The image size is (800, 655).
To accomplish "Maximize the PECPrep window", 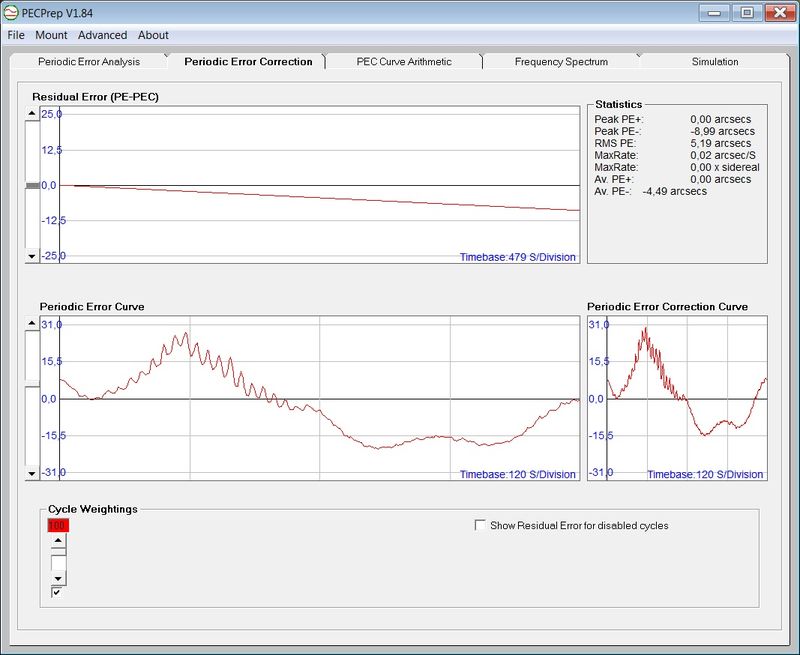I will [x=747, y=13].
